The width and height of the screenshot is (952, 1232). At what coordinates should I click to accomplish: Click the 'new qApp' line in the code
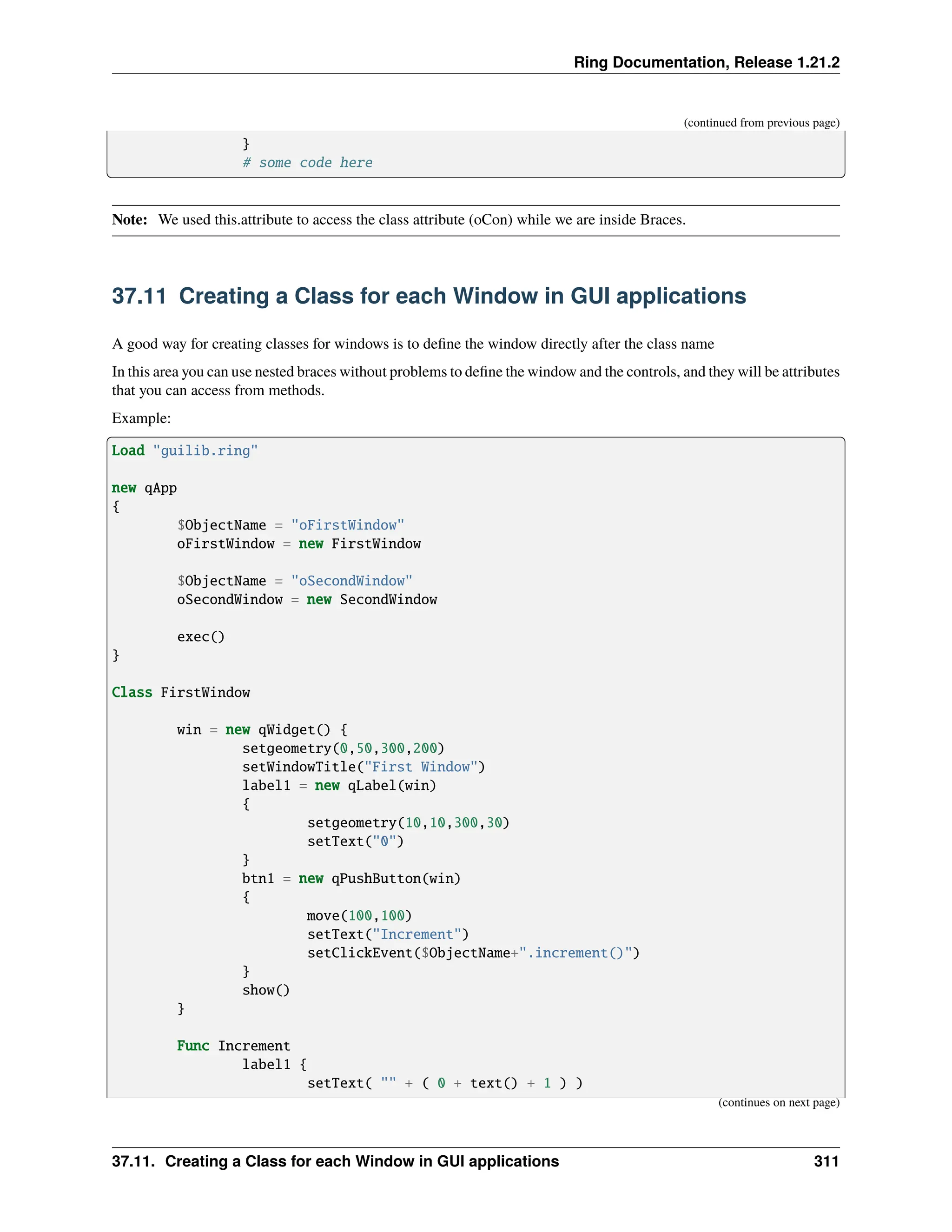[145, 488]
